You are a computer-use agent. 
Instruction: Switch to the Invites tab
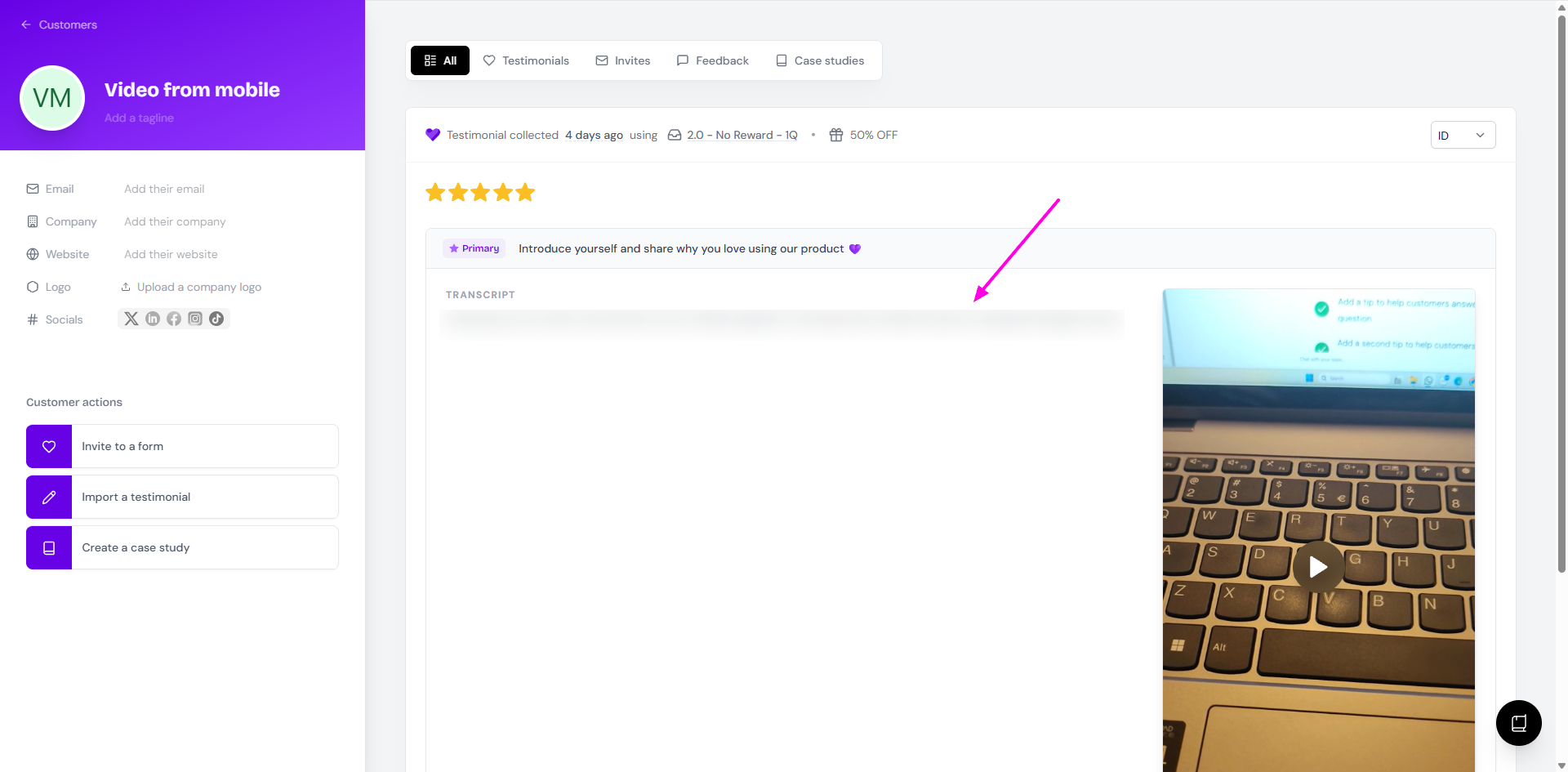tap(623, 60)
